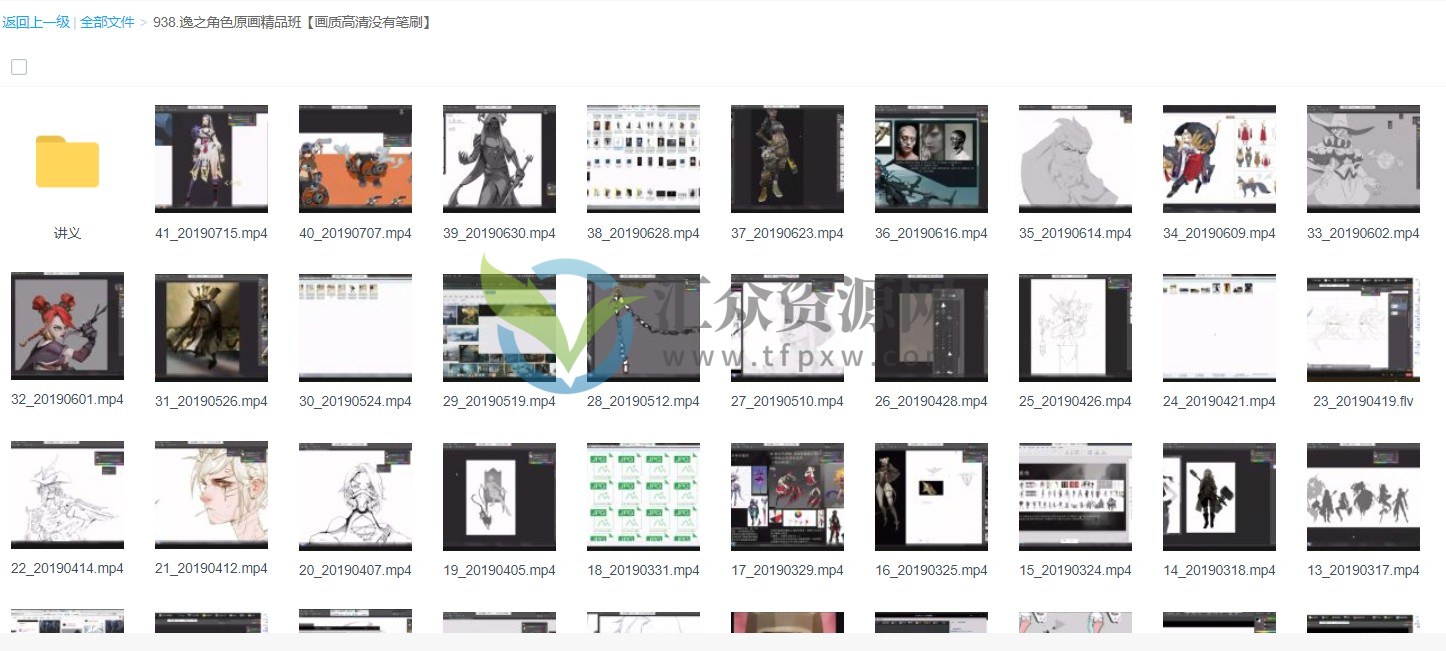
Task: Click the 返回上一级 link
Action: (x=36, y=22)
